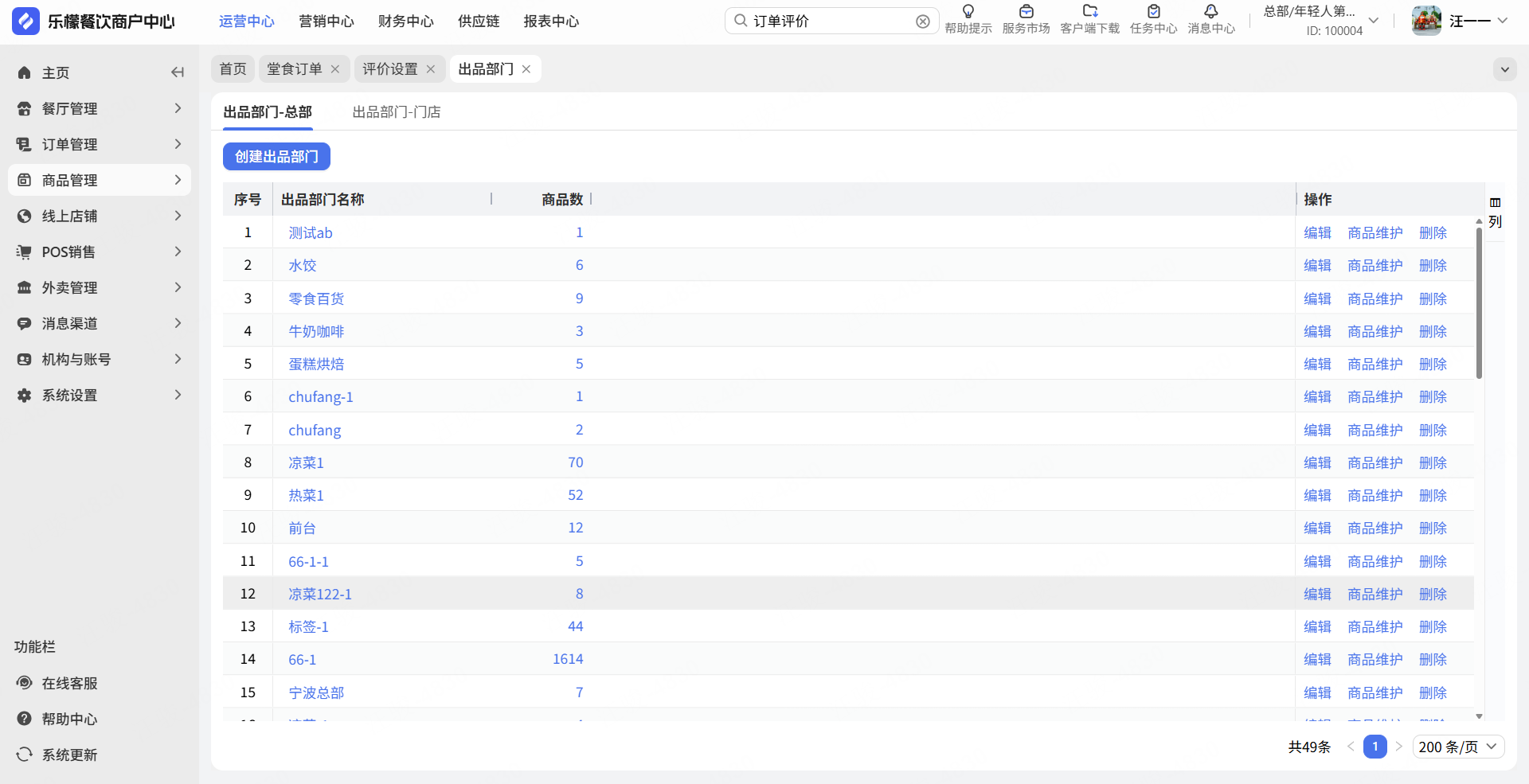
Task: Click the search magnifier icon
Action: point(741,21)
